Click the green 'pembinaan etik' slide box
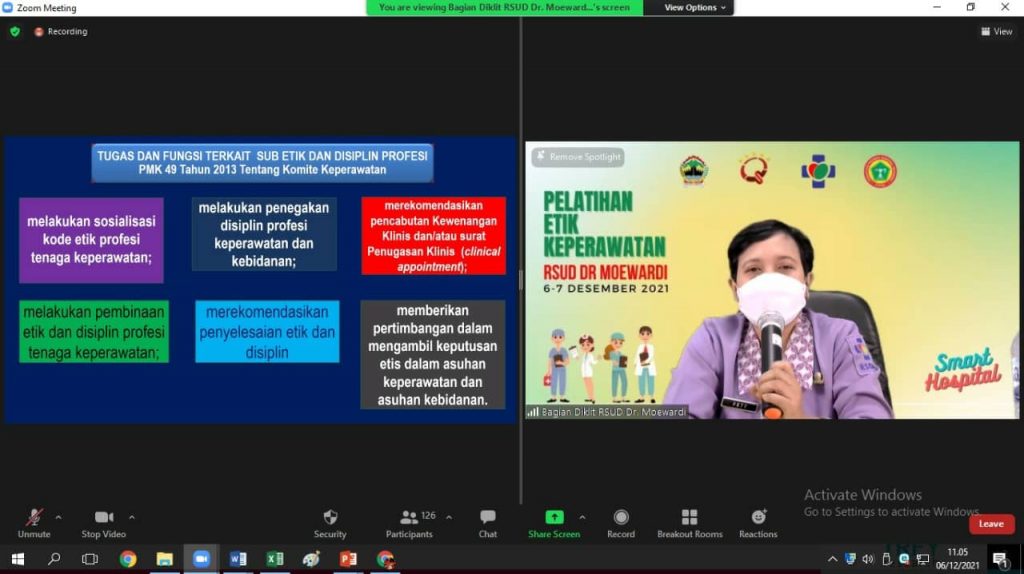1024x574 pixels. coord(94,332)
